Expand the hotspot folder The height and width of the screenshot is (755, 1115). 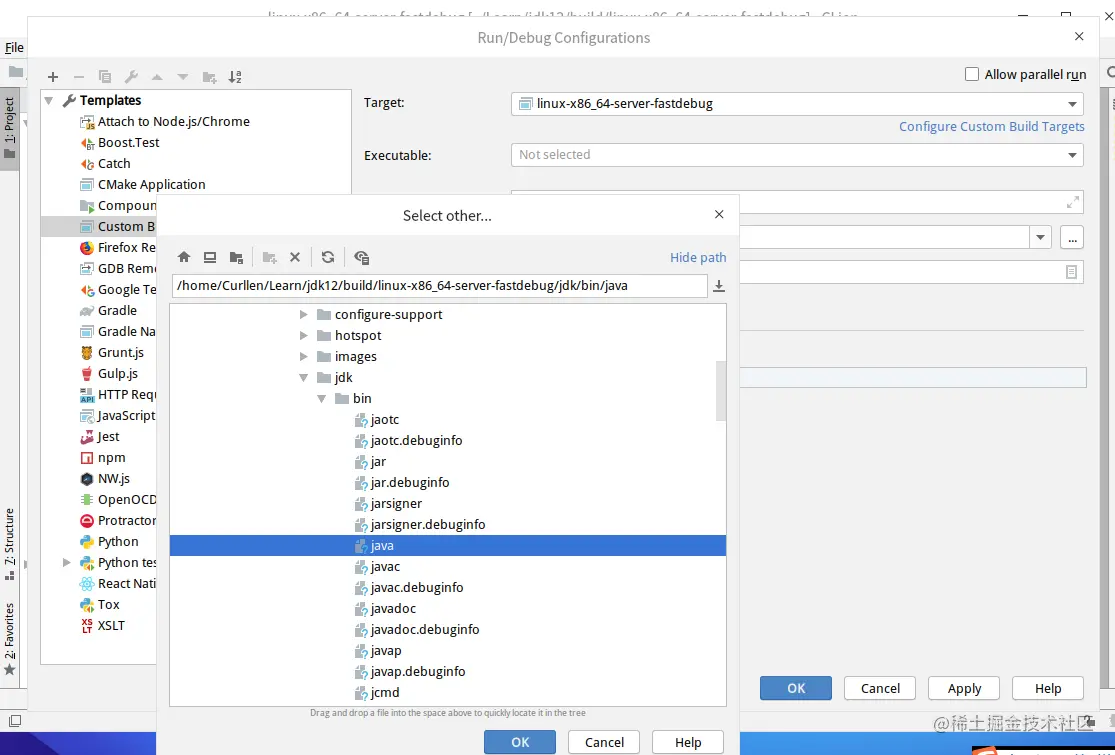tap(304, 336)
